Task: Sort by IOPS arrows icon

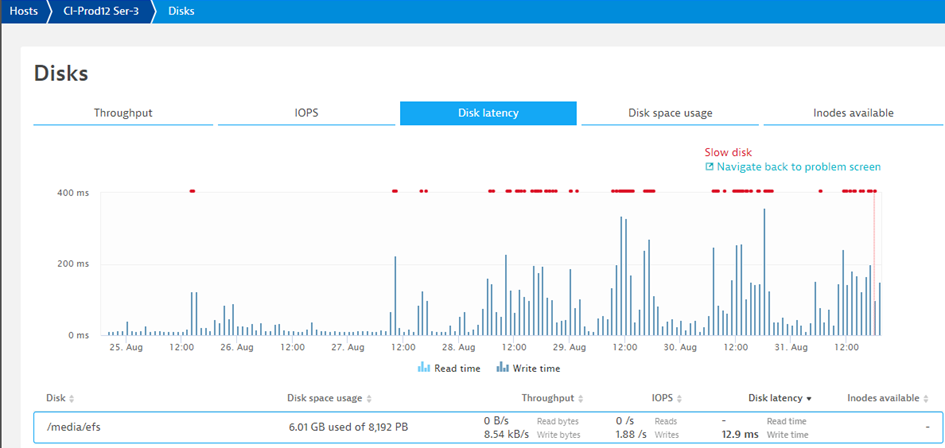Action: [x=679, y=399]
